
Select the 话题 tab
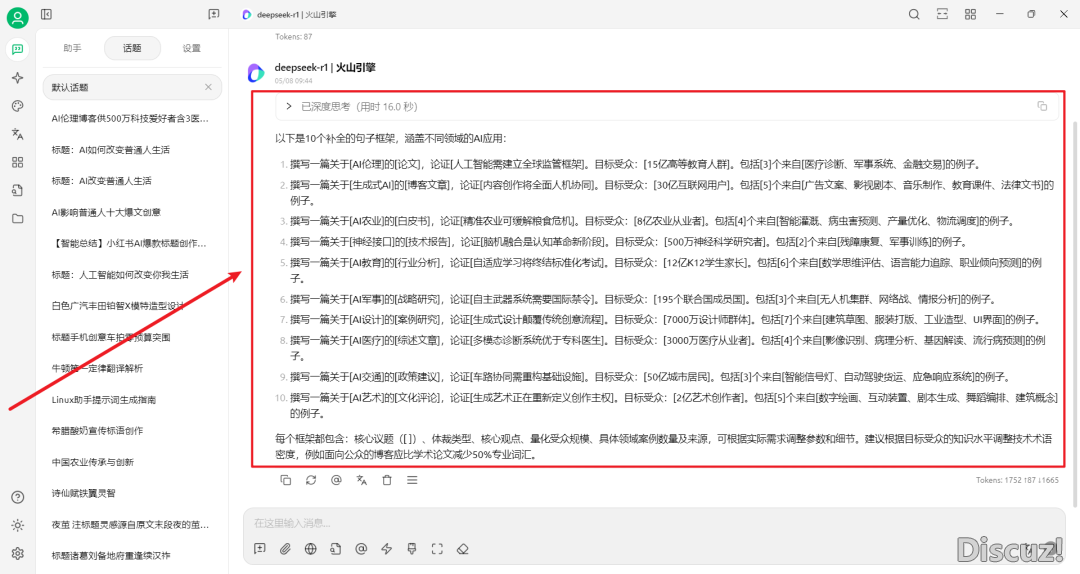(132, 48)
